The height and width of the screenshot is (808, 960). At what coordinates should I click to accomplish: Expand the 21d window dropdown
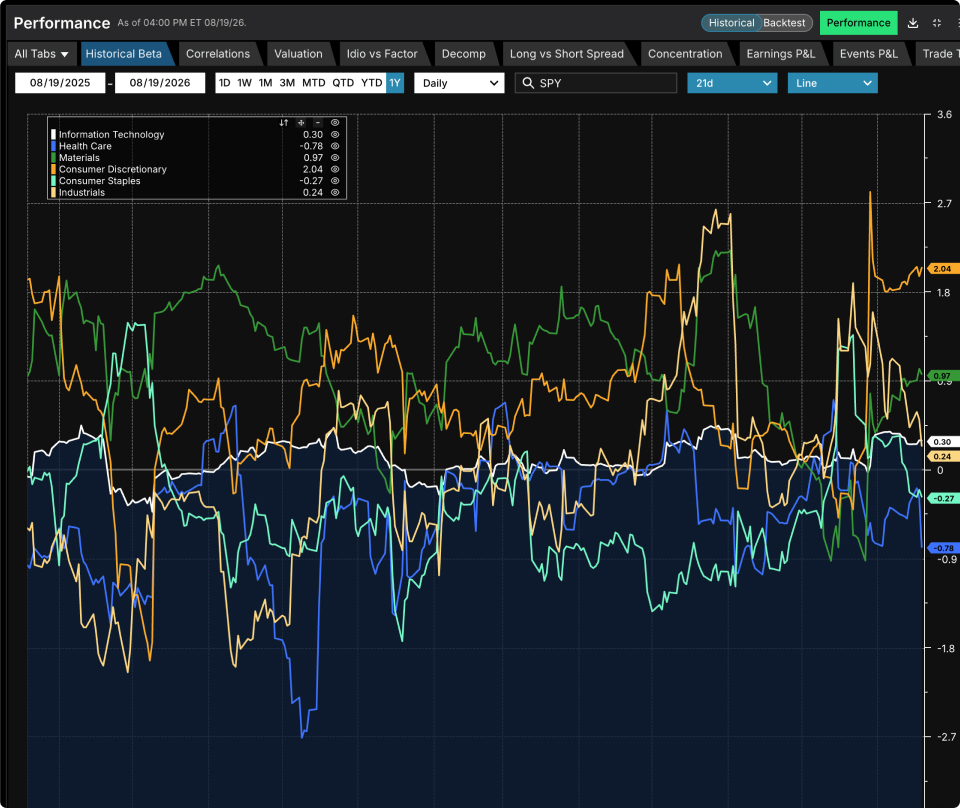click(732, 83)
